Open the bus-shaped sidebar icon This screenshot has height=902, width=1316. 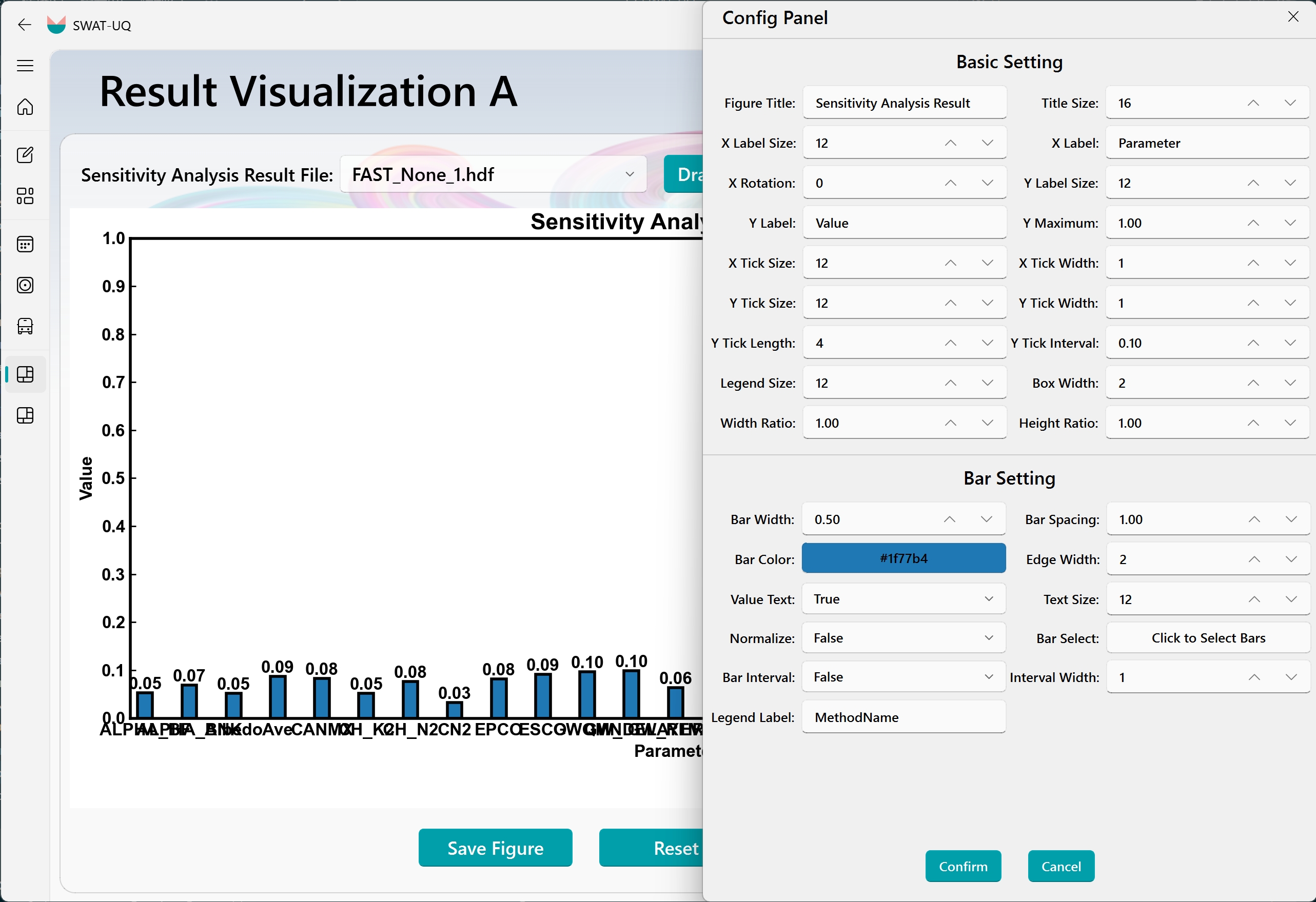coord(25,326)
